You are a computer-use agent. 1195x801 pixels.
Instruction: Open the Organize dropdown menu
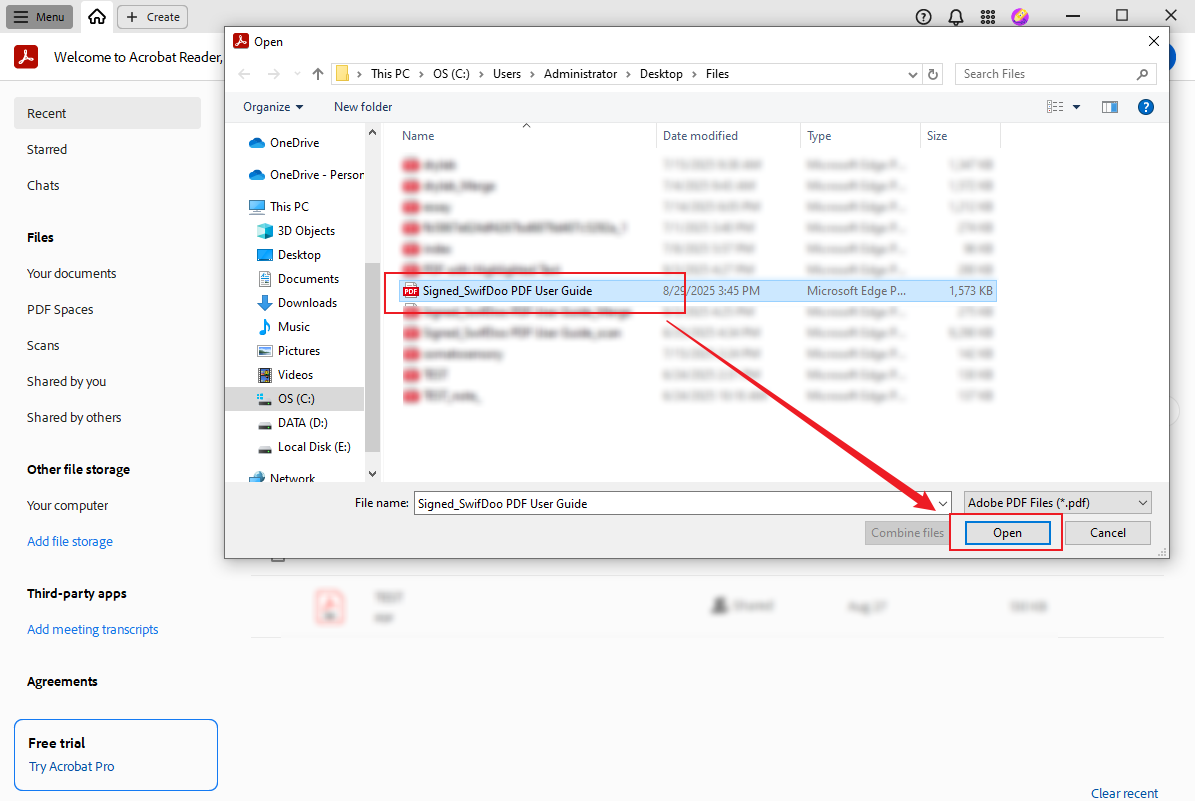[x=273, y=107]
